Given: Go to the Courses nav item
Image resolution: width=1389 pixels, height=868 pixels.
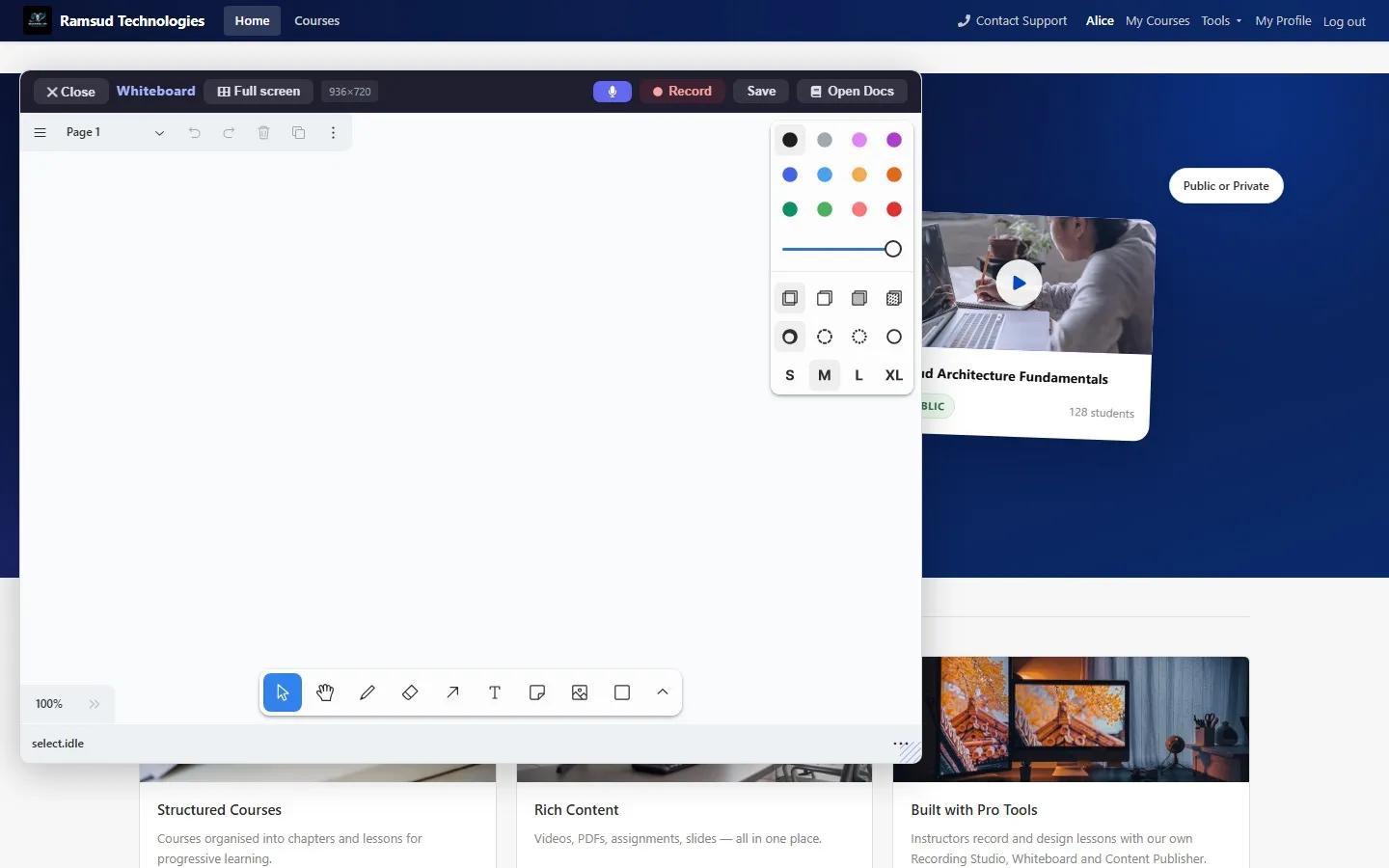Looking at the screenshot, I should (x=317, y=21).
